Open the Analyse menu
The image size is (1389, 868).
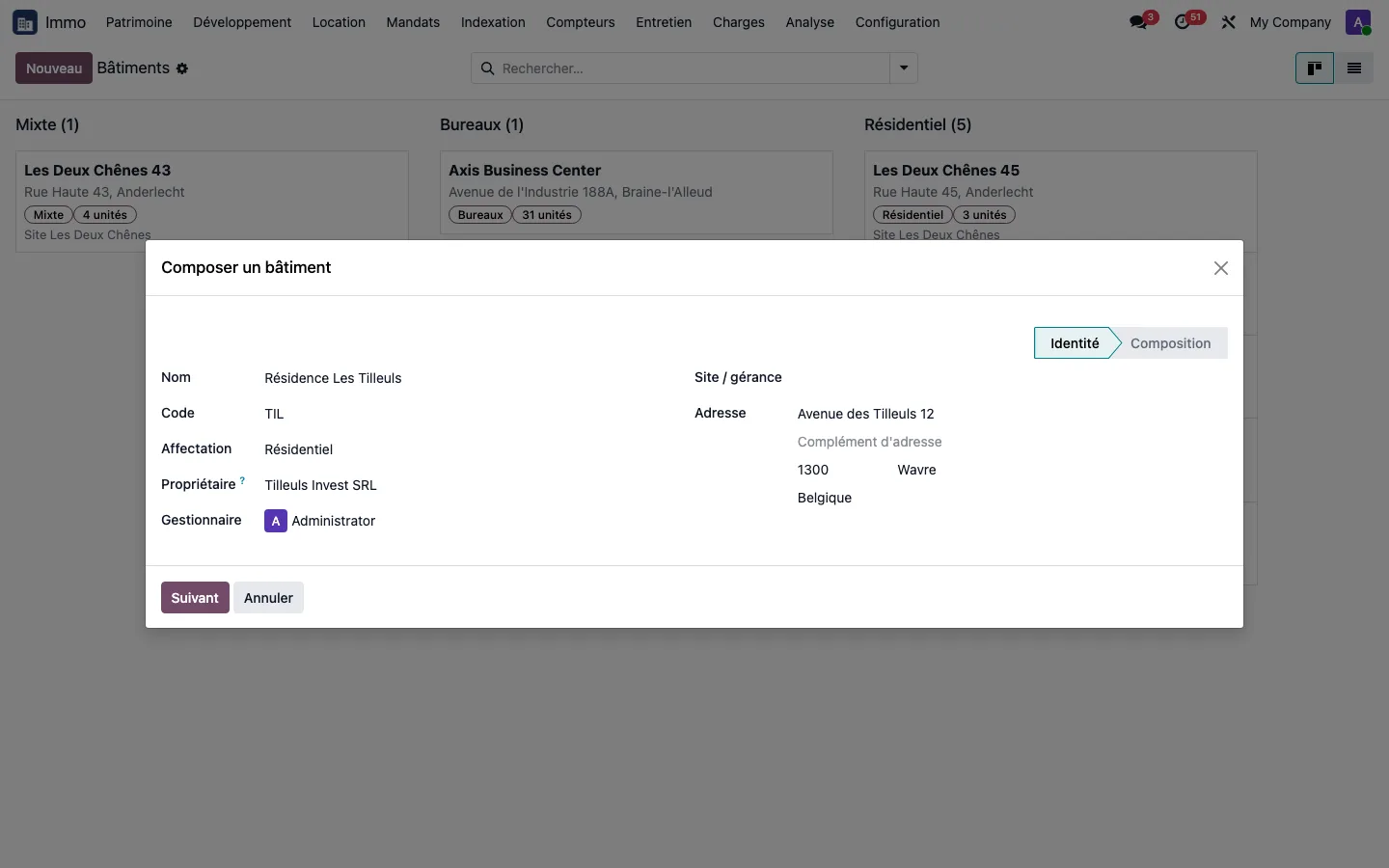[x=810, y=22]
